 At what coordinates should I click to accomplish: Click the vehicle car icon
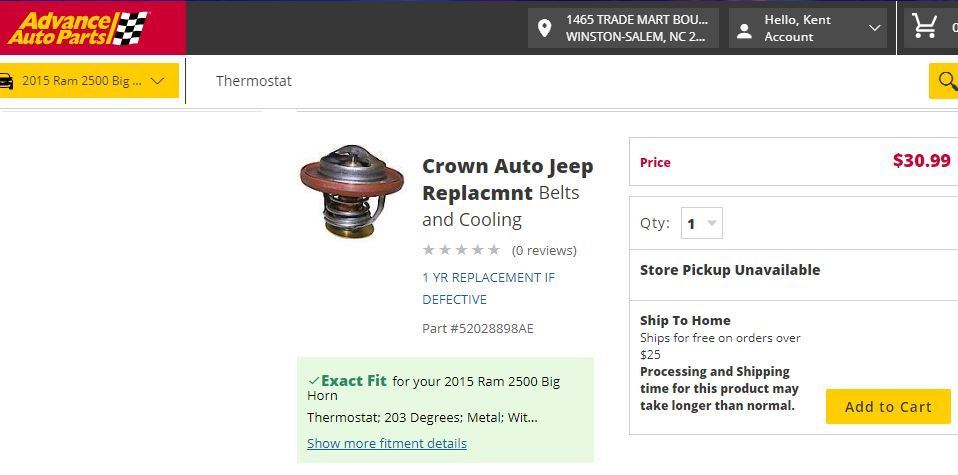tap(5, 81)
